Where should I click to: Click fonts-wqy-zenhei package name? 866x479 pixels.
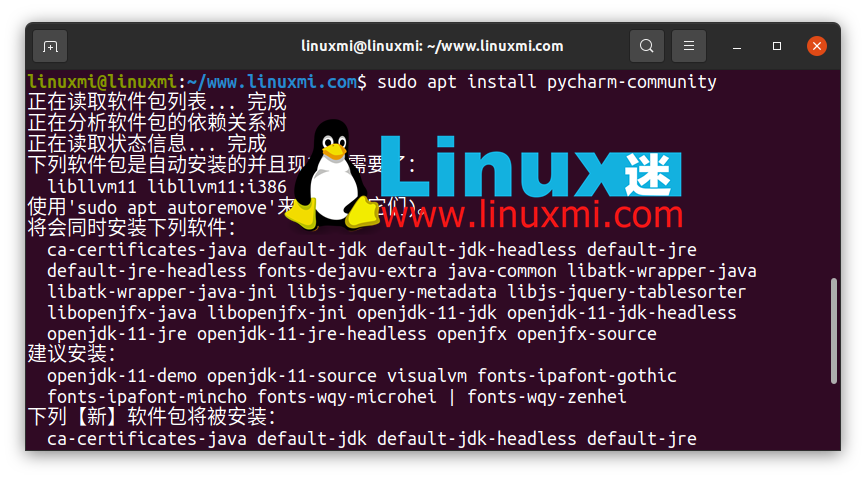[x=547, y=397]
